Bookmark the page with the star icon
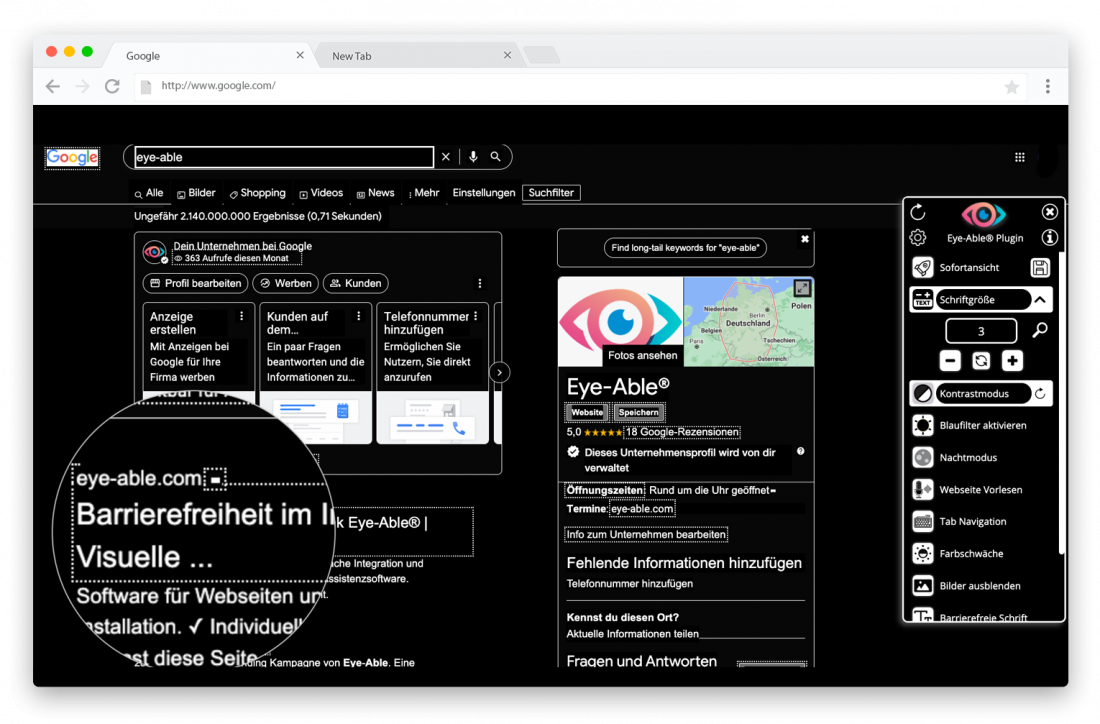This screenshot has height=724, width=1100. (1011, 87)
